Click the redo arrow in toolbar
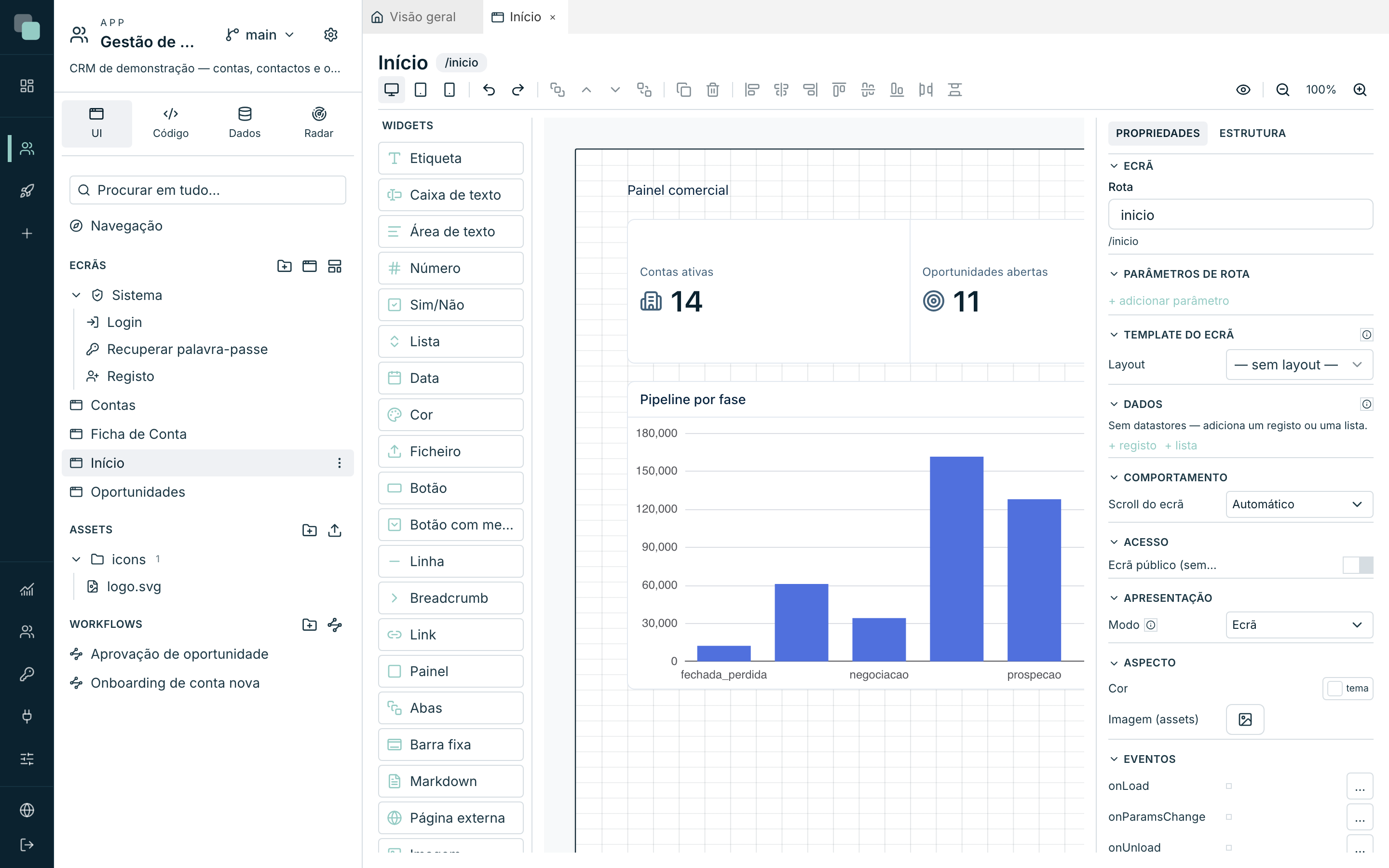The image size is (1389, 868). click(x=517, y=90)
